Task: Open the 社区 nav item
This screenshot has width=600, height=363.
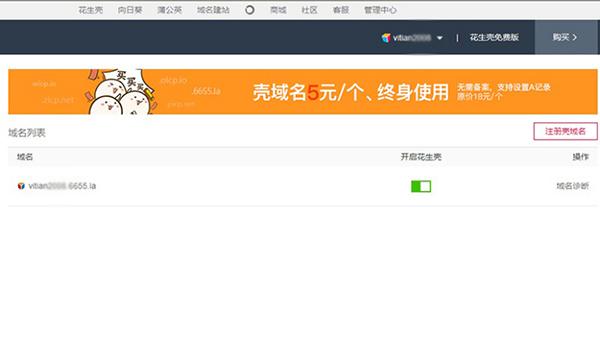Action: point(309,10)
